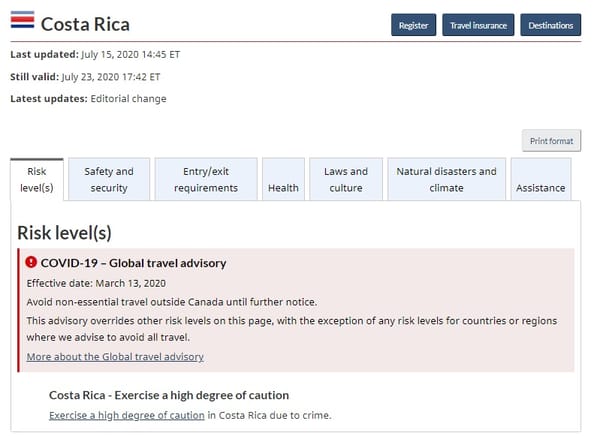Go to Destinations
The width and height of the screenshot is (600, 439).
(551, 25)
